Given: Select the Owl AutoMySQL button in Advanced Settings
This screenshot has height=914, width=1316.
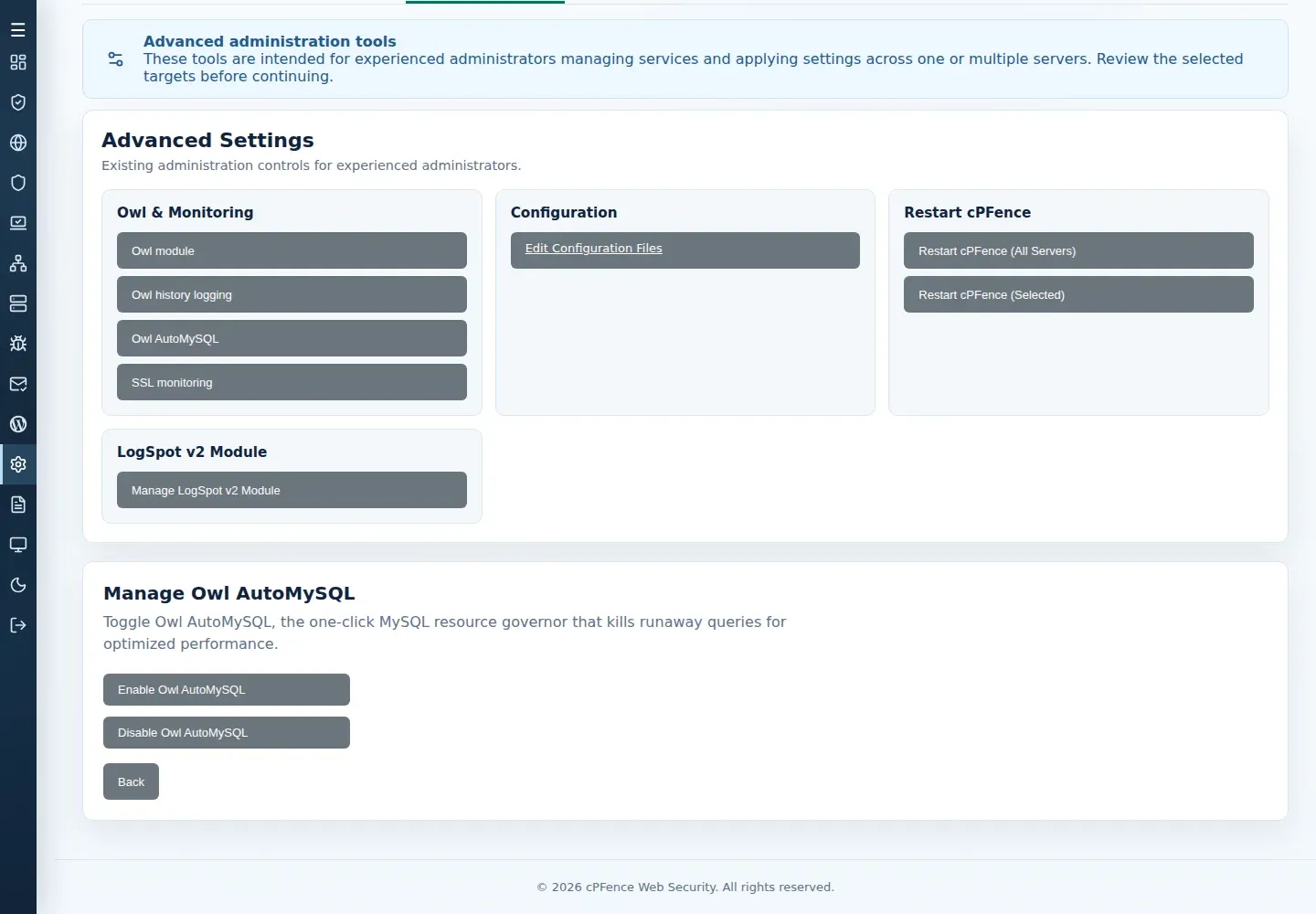Looking at the screenshot, I should 292,338.
